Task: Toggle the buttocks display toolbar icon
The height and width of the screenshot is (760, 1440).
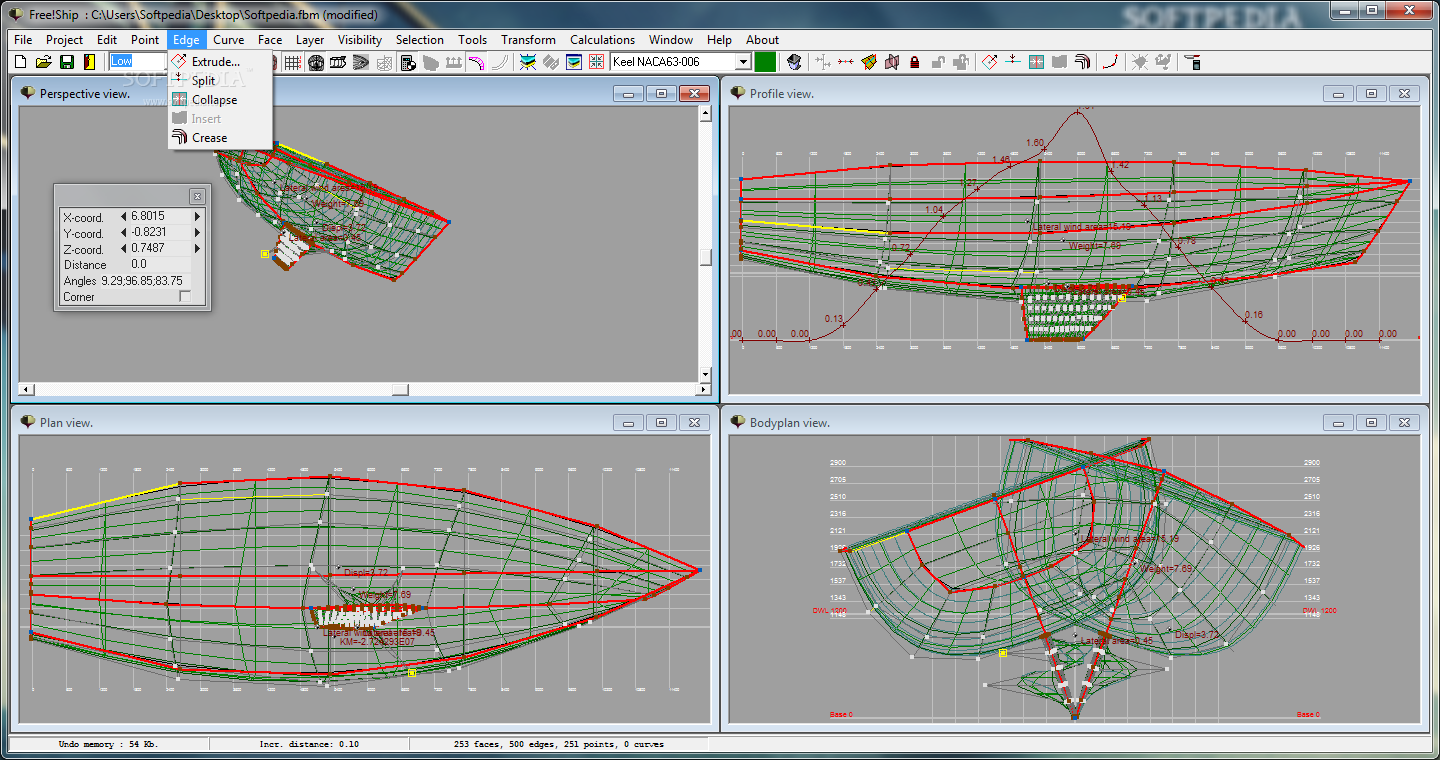Action: (338, 62)
